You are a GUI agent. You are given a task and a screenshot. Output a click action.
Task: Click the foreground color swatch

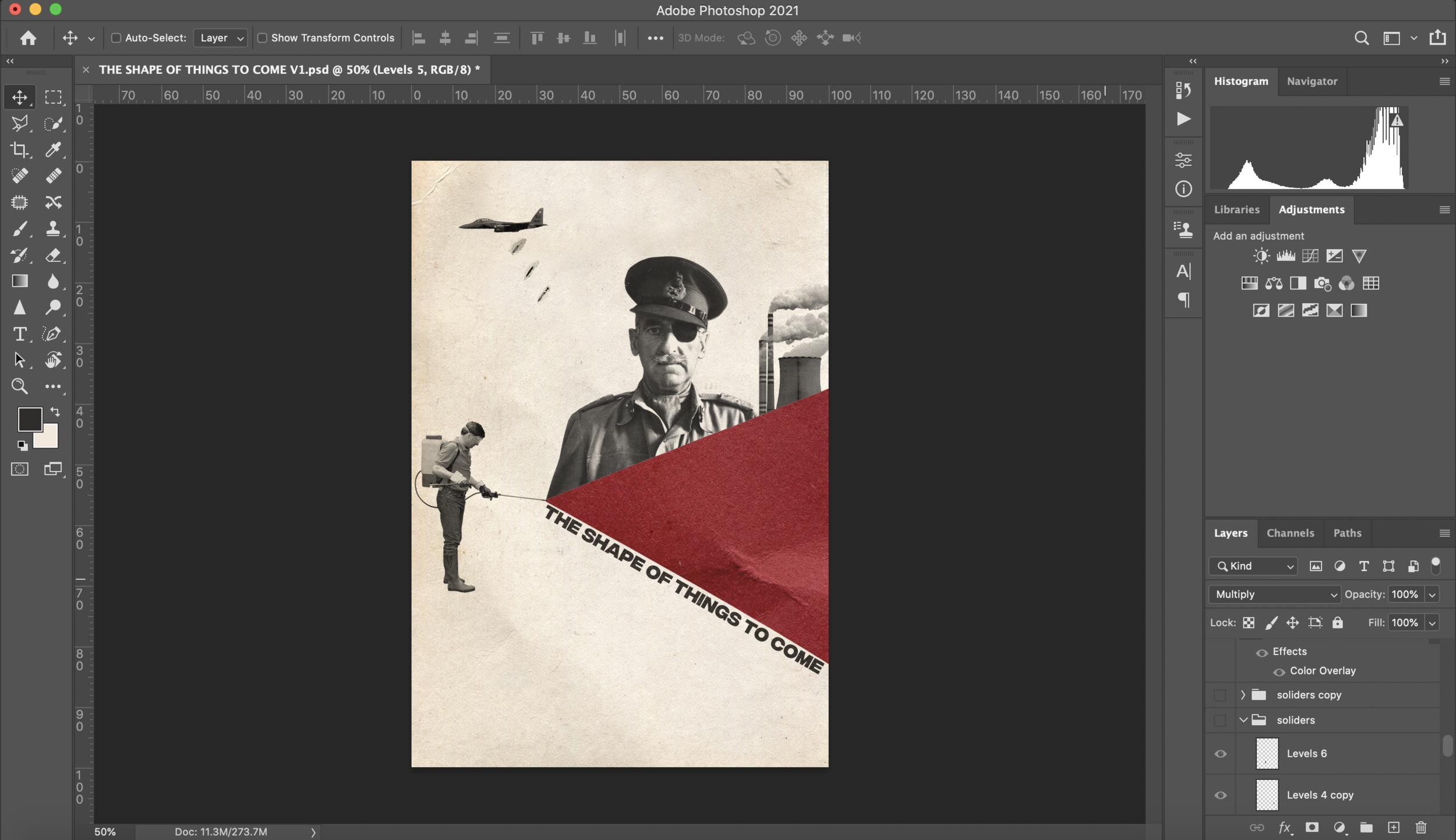(29, 419)
